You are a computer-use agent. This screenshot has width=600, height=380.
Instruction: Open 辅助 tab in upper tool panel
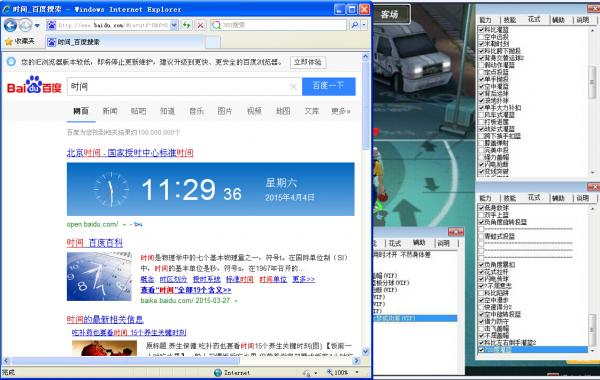tap(558, 20)
